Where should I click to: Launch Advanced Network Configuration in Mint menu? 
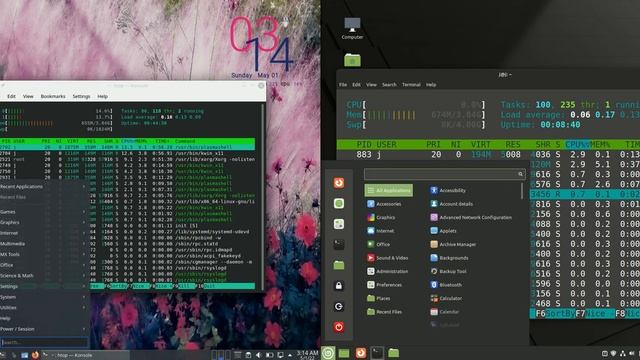click(471, 217)
